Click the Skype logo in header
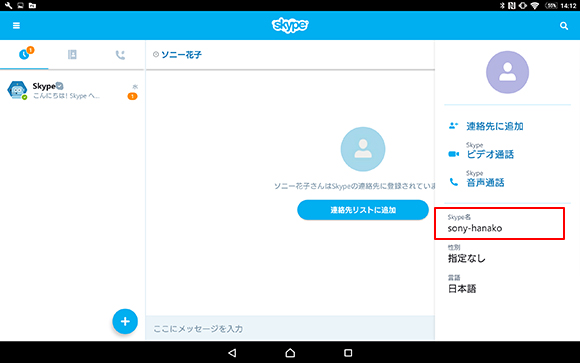The image size is (580, 363). point(290,25)
